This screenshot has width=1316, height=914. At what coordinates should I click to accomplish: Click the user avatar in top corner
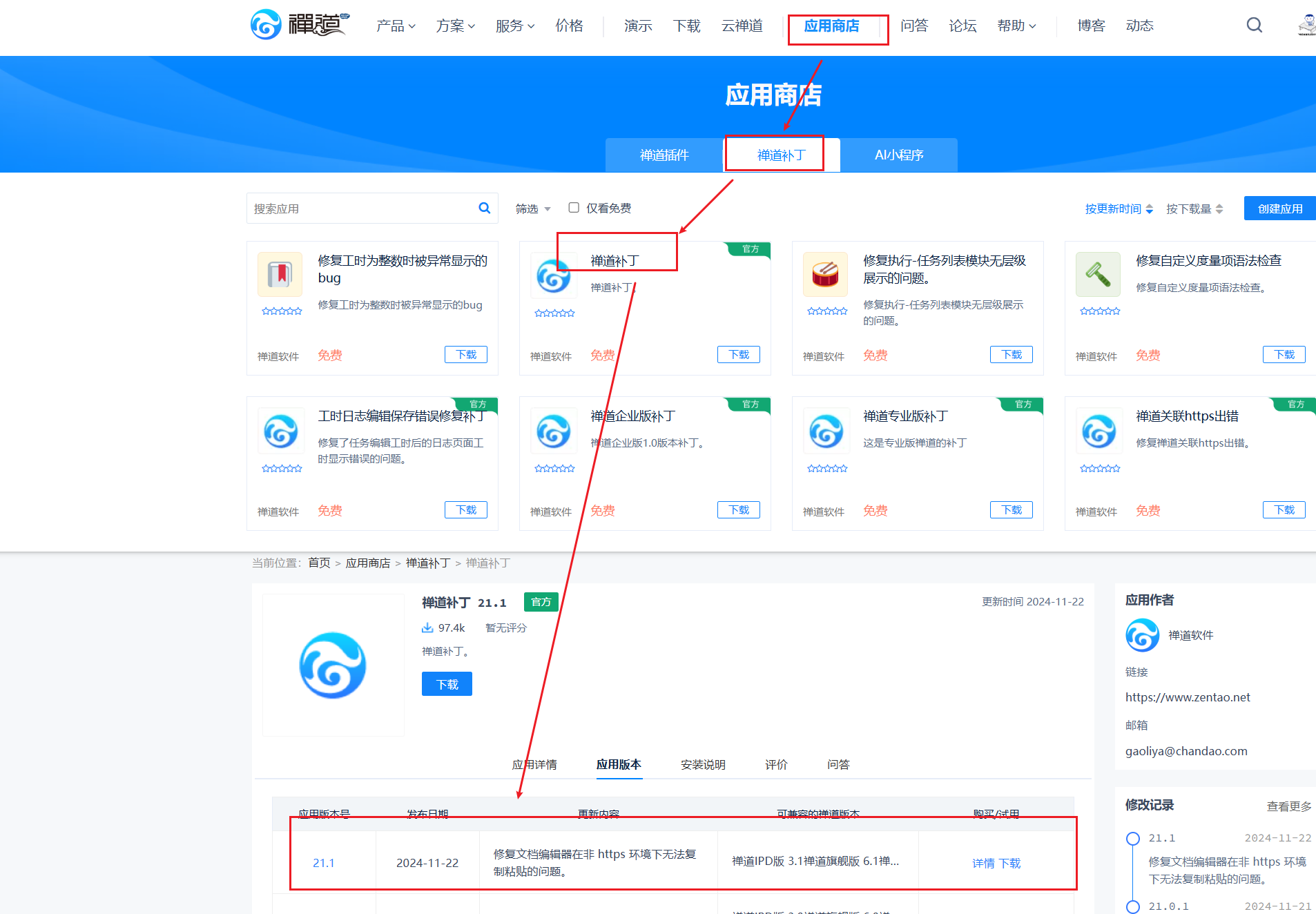[1306, 25]
